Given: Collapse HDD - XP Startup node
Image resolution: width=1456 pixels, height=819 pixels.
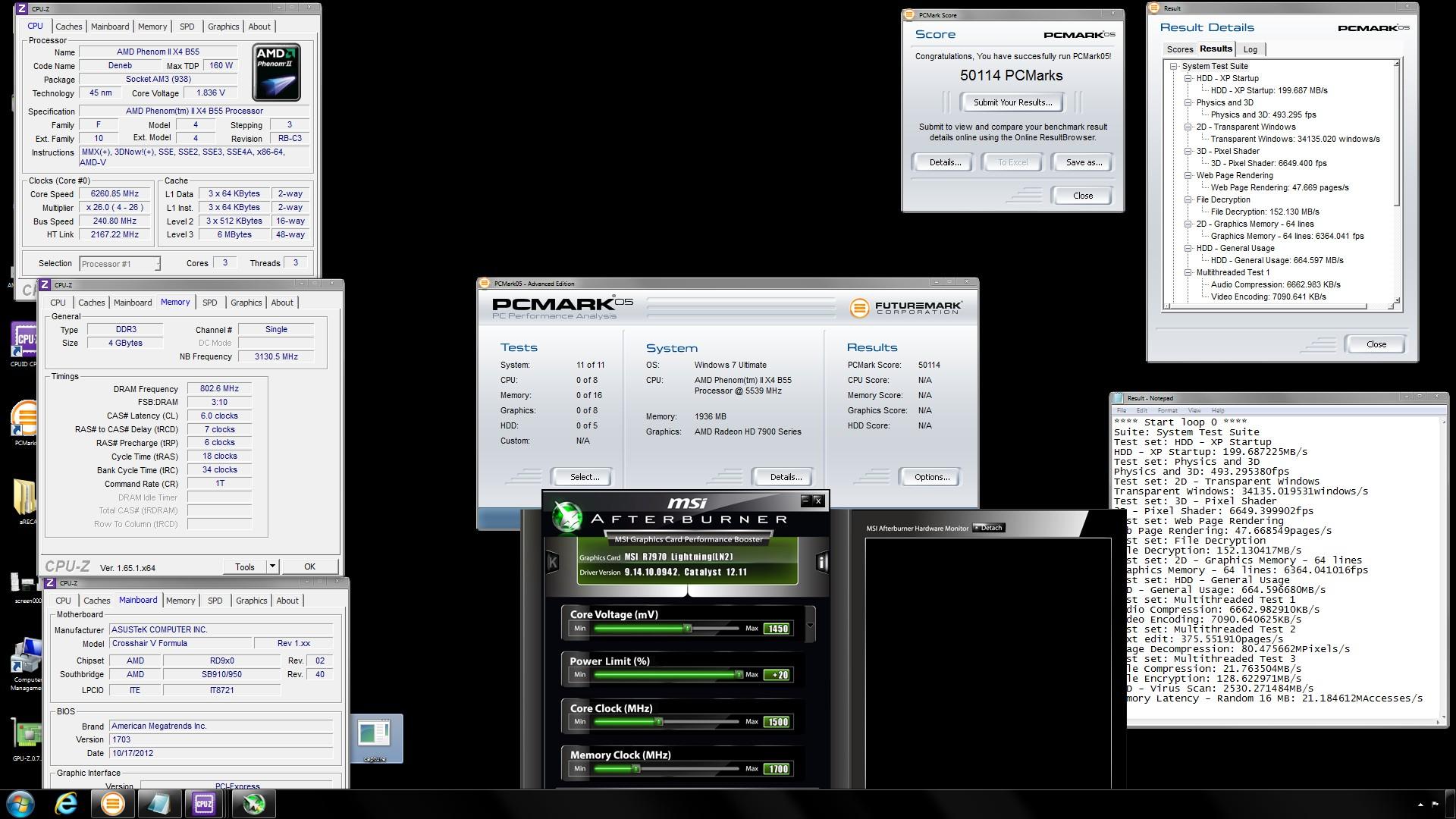Looking at the screenshot, I should (1188, 78).
